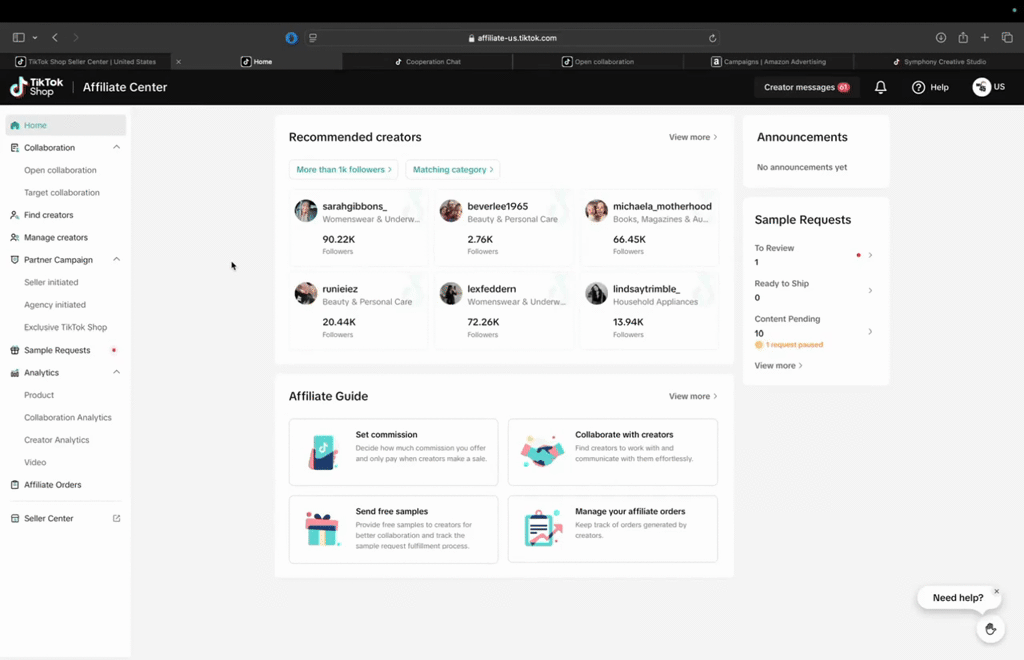Expand the Content Pending arrow

[870, 332]
